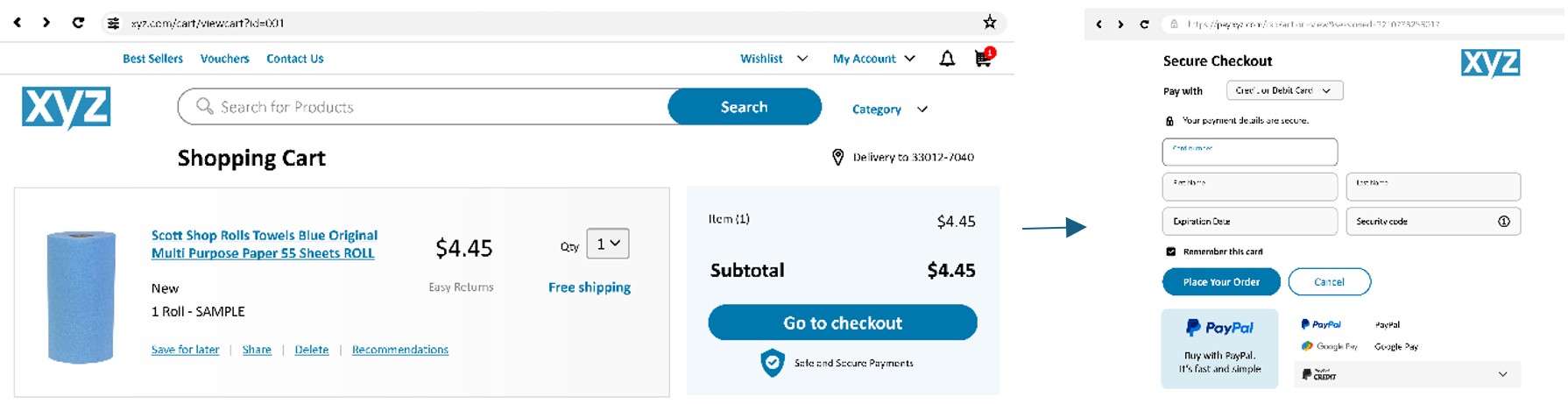Click the delivery location pin icon
This screenshot has width=1568, height=404.
point(837,157)
